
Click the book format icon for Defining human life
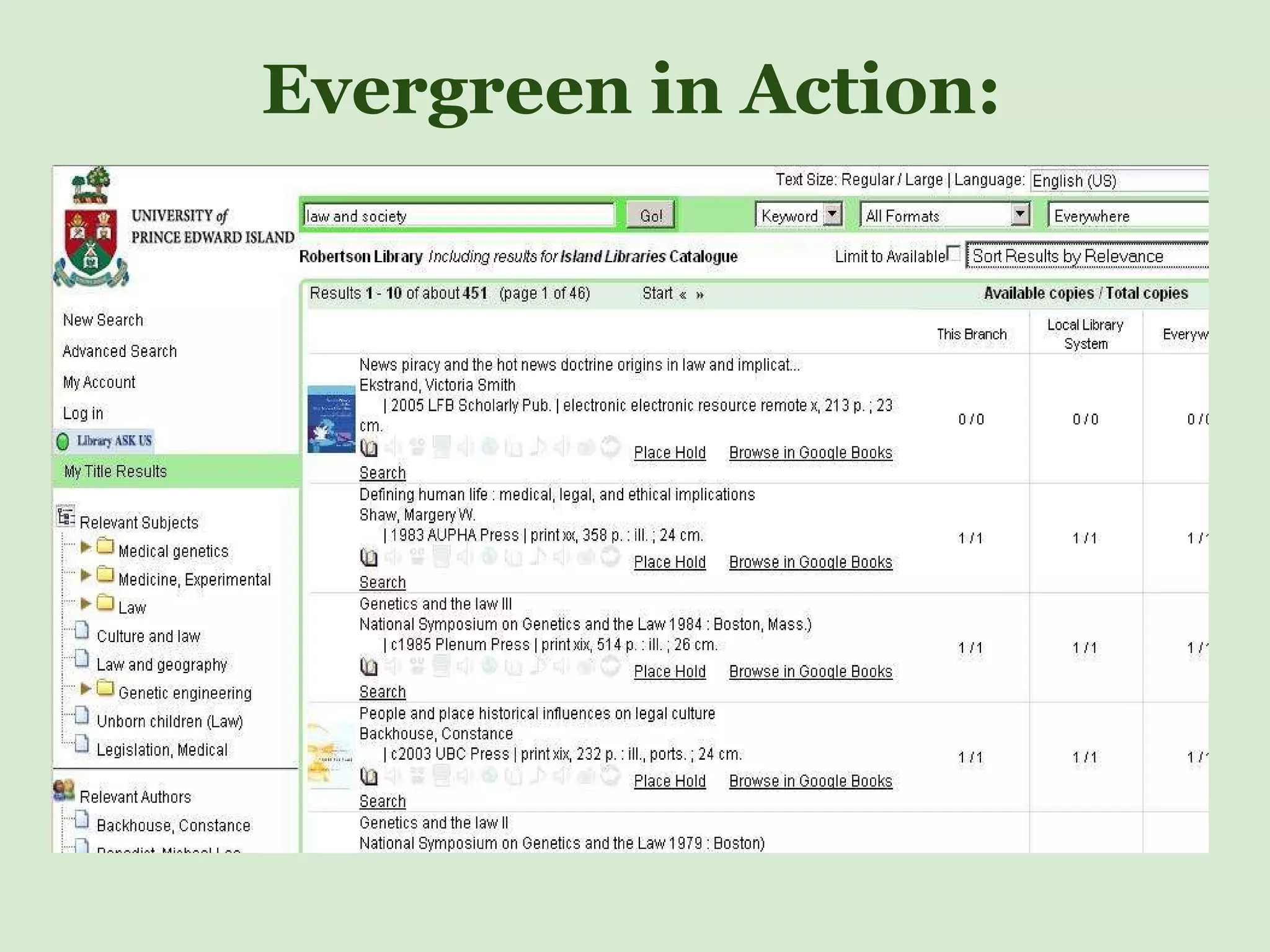pos(369,557)
